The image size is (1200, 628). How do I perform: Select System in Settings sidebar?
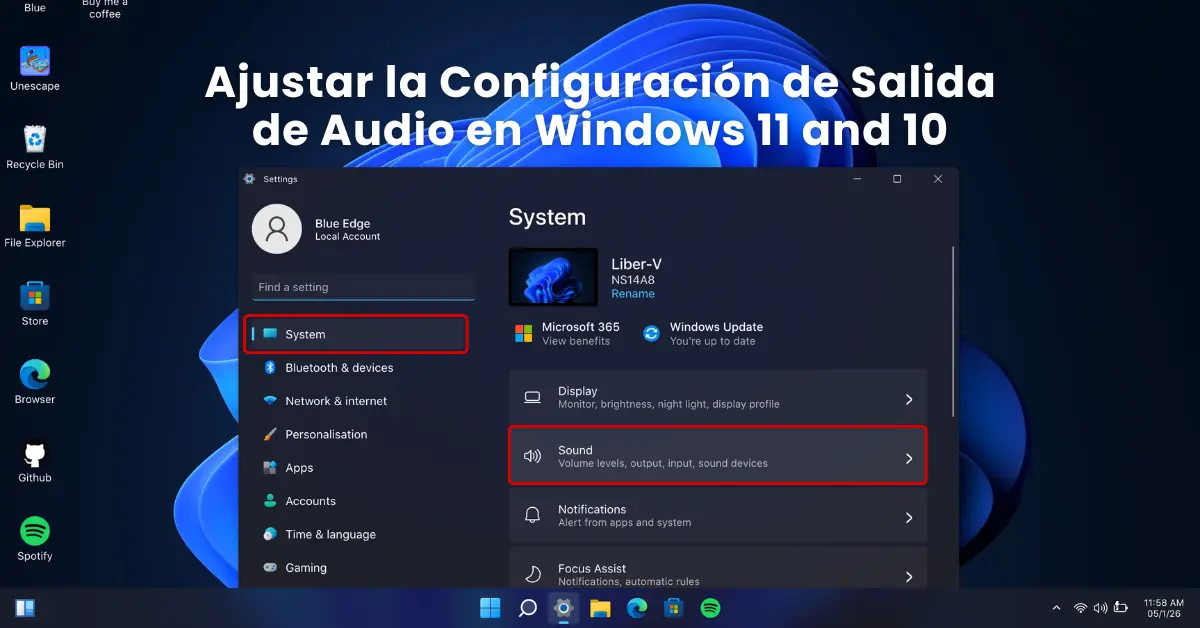click(356, 334)
